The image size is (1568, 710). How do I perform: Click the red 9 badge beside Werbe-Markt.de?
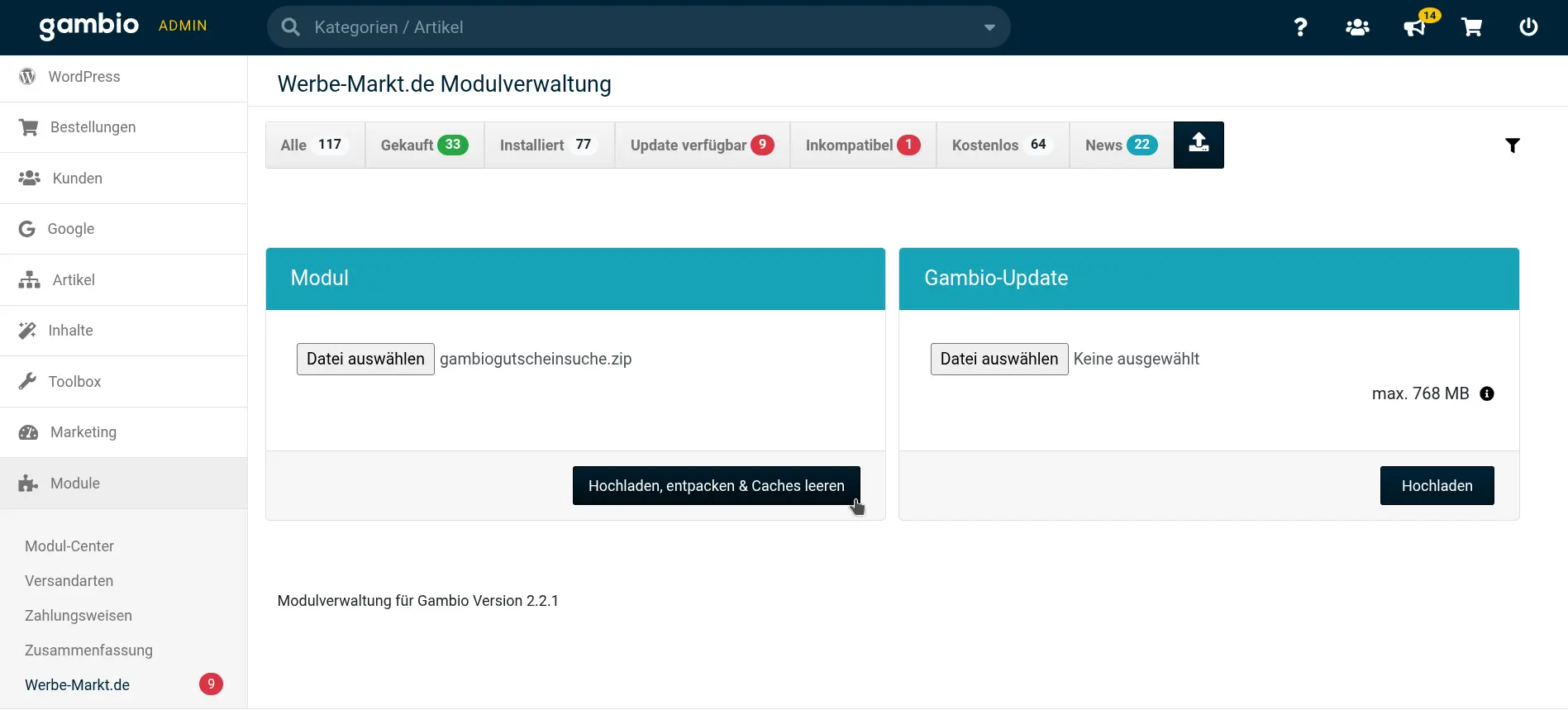pos(211,684)
